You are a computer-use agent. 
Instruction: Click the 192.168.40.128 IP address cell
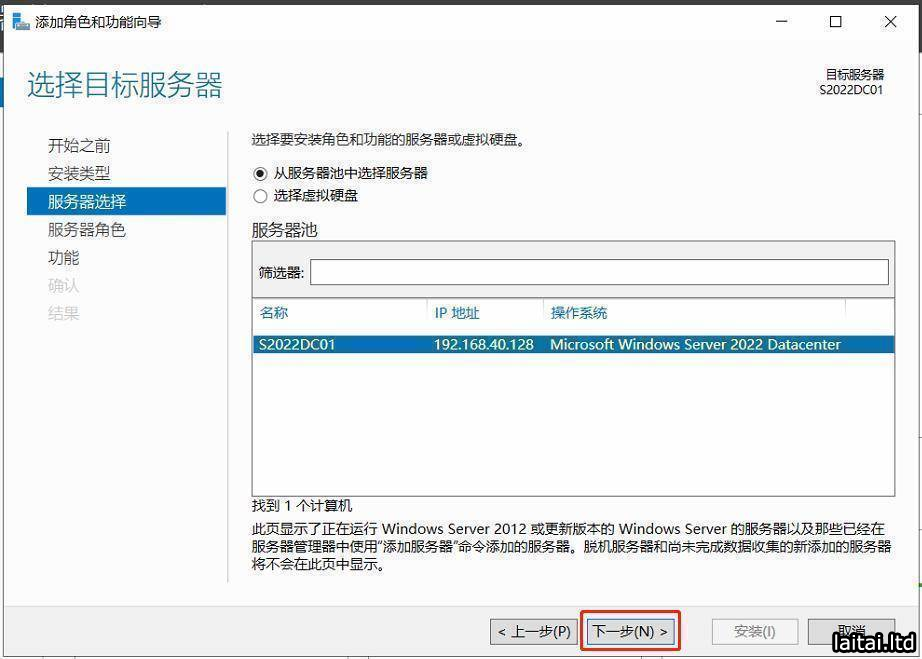point(483,345)
